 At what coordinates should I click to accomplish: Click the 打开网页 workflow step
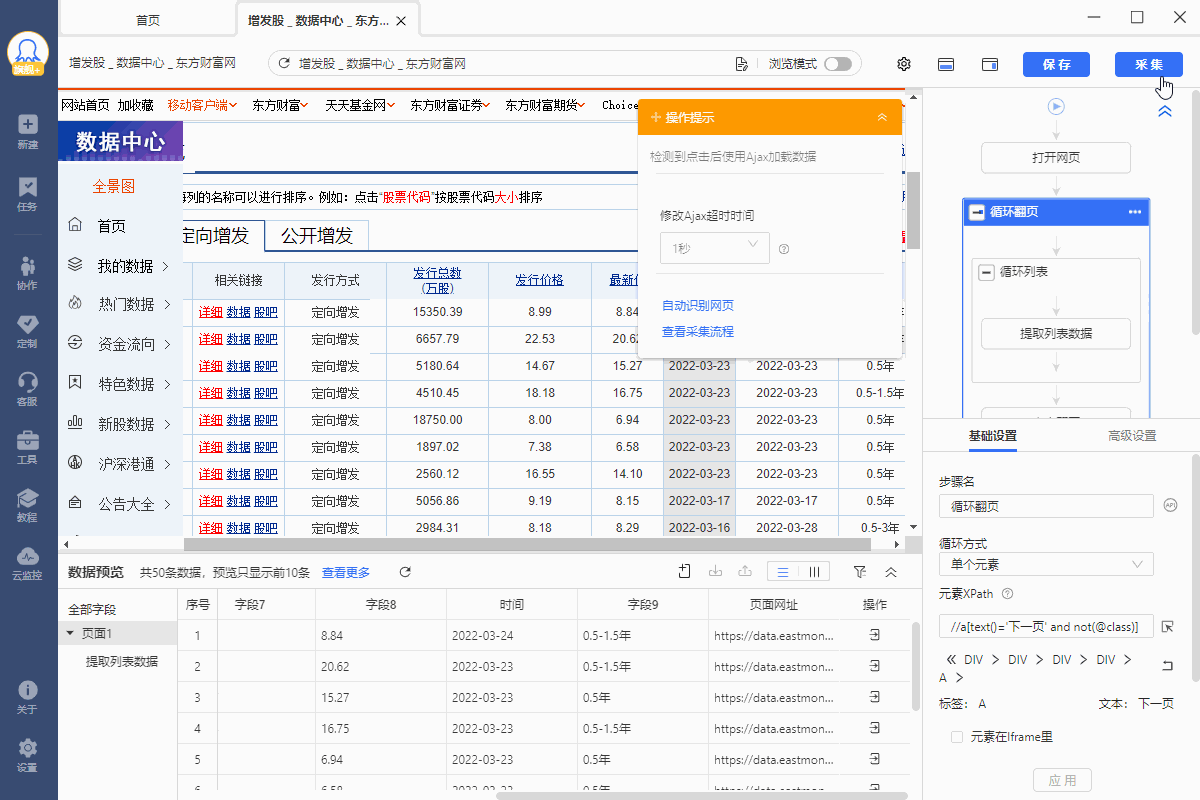click(1056, 158)
